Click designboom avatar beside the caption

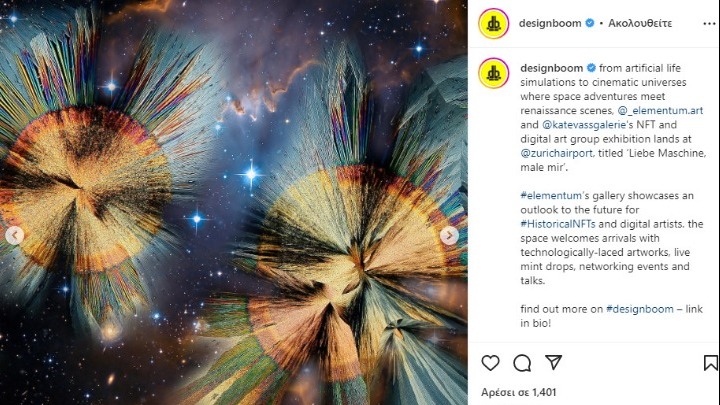click(x=494, y=73)
